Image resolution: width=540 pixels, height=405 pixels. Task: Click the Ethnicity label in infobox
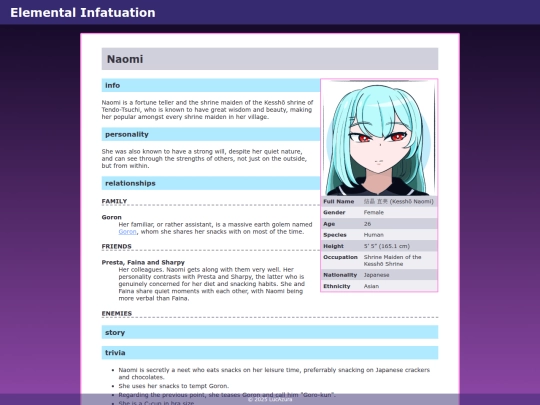click(x=336, y=286)
